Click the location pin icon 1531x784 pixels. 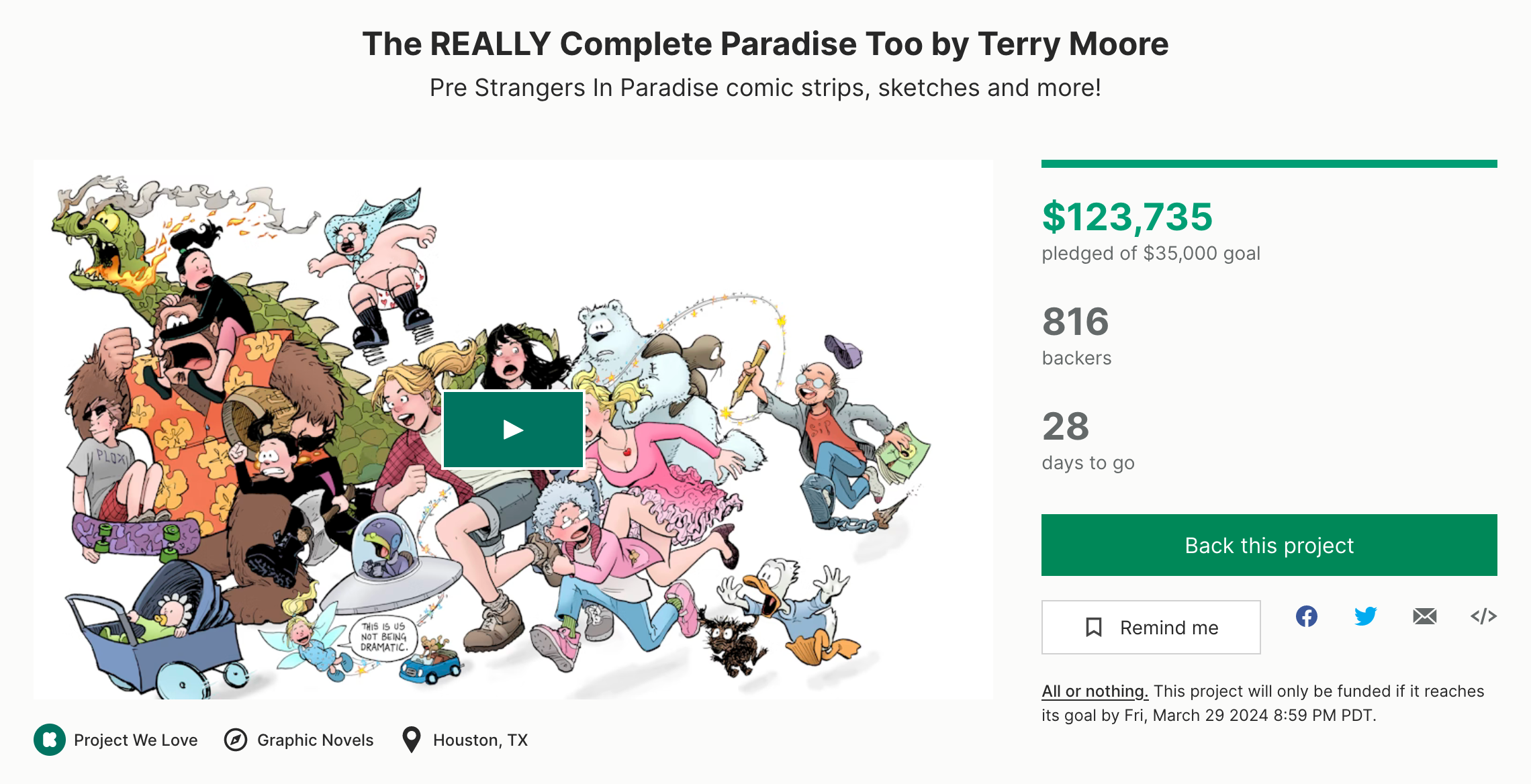point(411,740)
